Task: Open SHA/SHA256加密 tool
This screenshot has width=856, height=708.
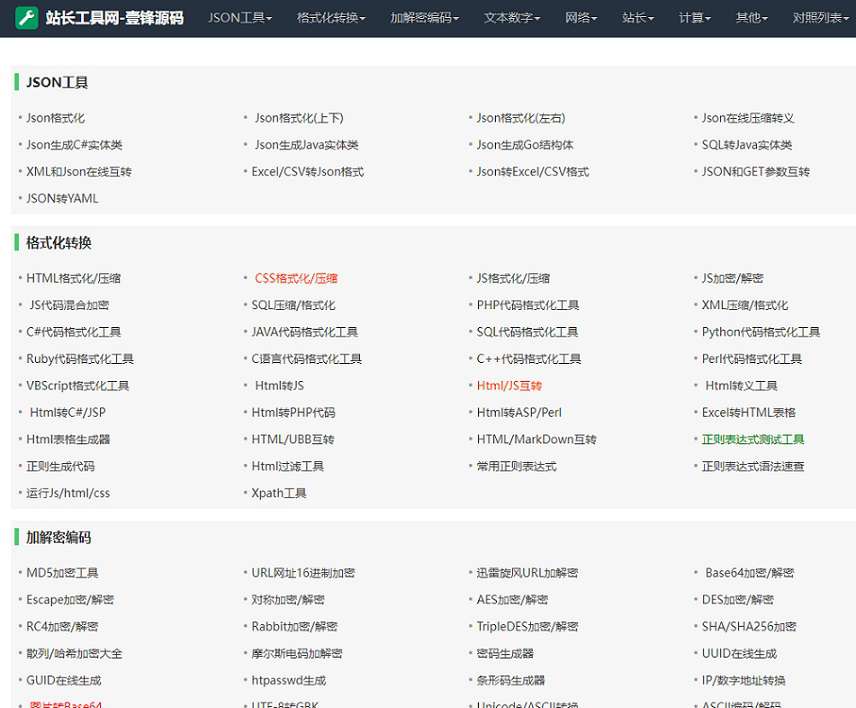Action: click(x=749, y=625)
